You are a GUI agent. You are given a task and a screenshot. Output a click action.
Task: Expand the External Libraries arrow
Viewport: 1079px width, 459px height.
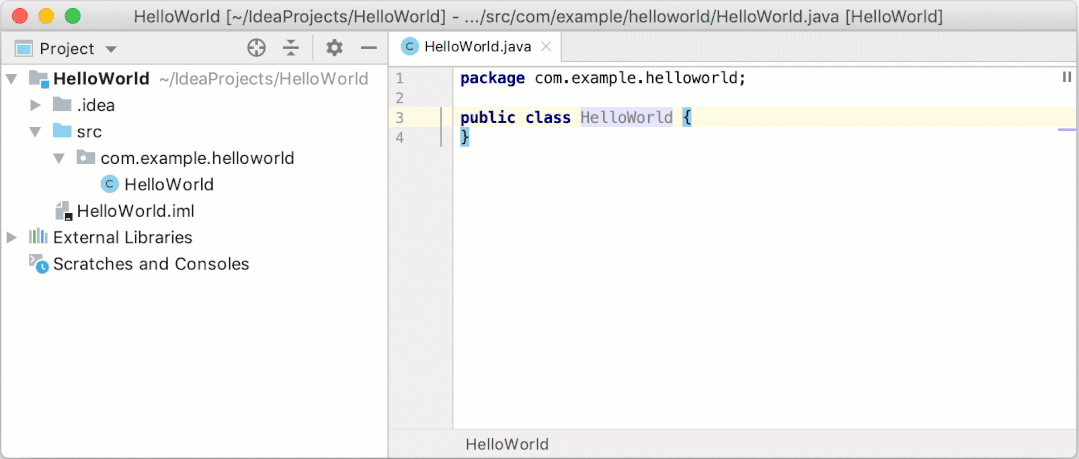tap(11, 237)
